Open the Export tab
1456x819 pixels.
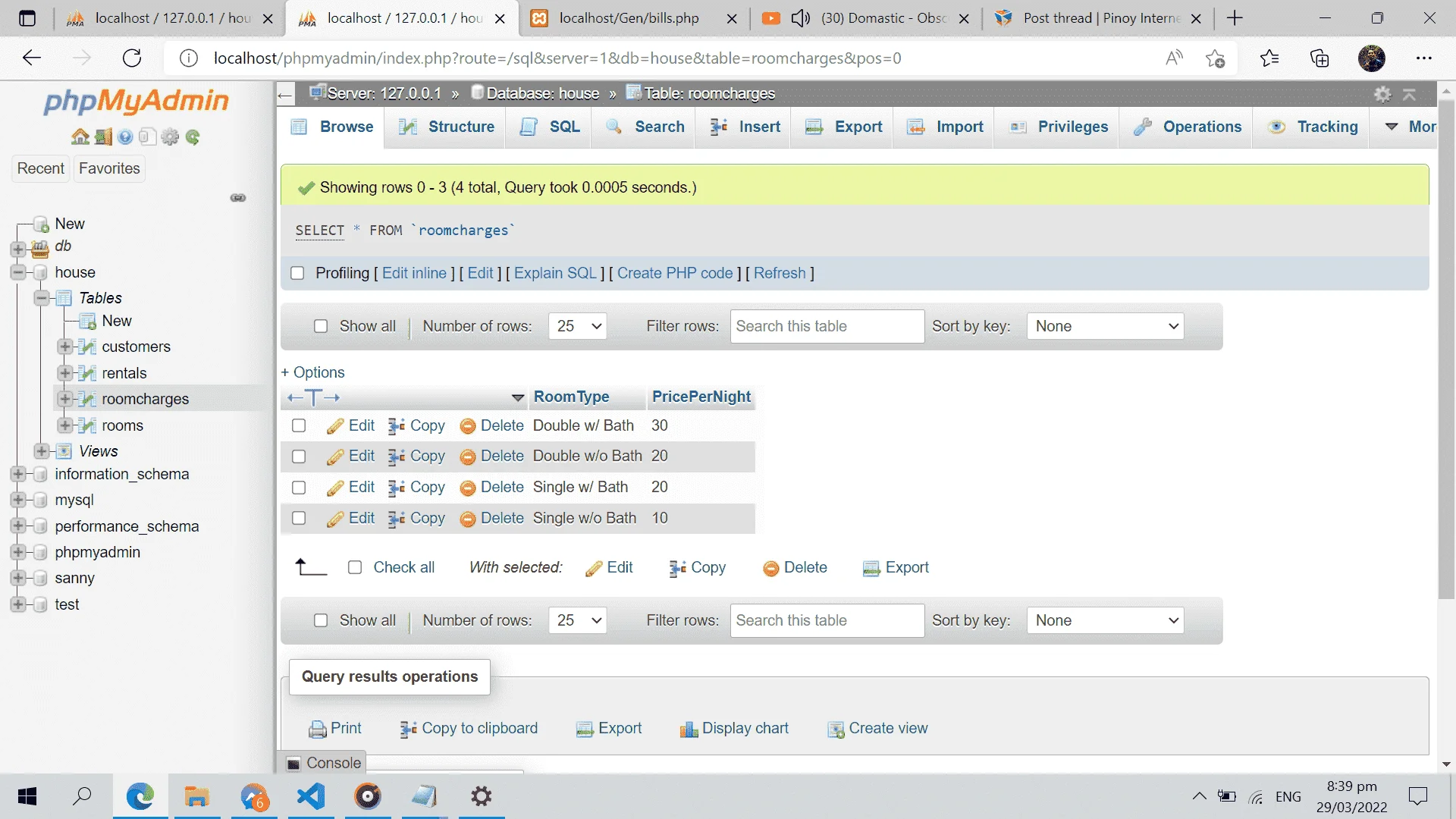(844, 127)
